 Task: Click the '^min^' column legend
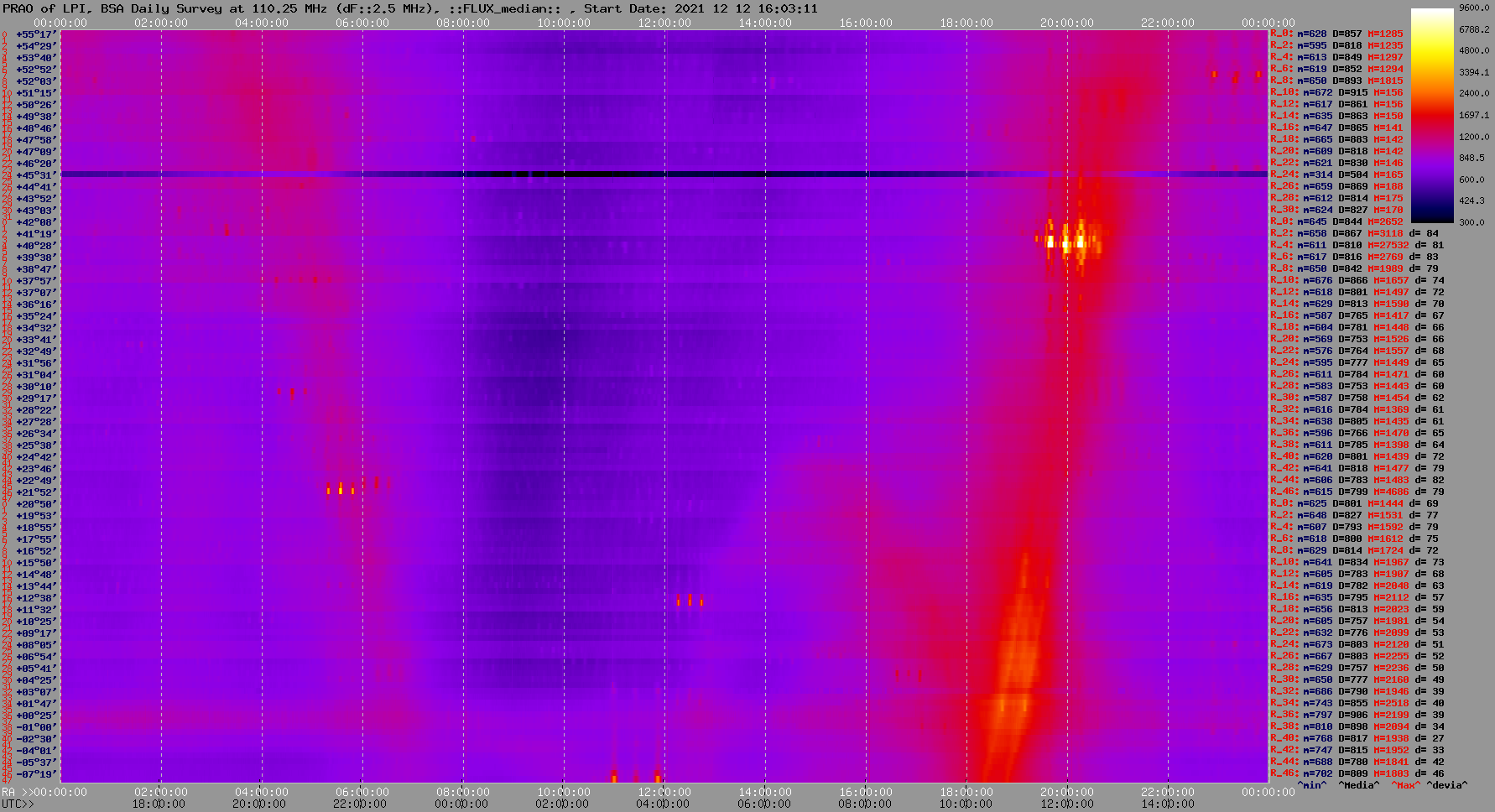point(1312,785)
